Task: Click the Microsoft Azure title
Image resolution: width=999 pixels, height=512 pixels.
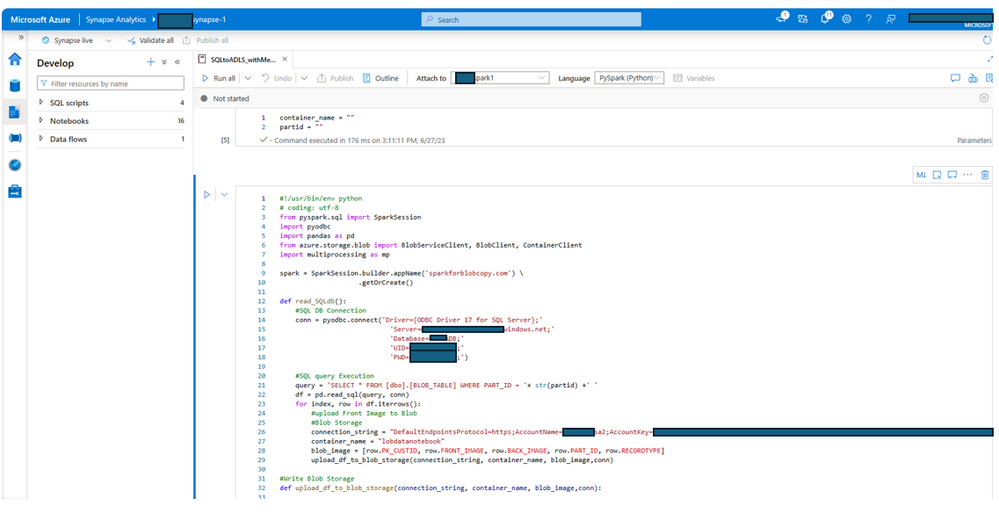Action: pyautogui.click(x=40, y=20)
